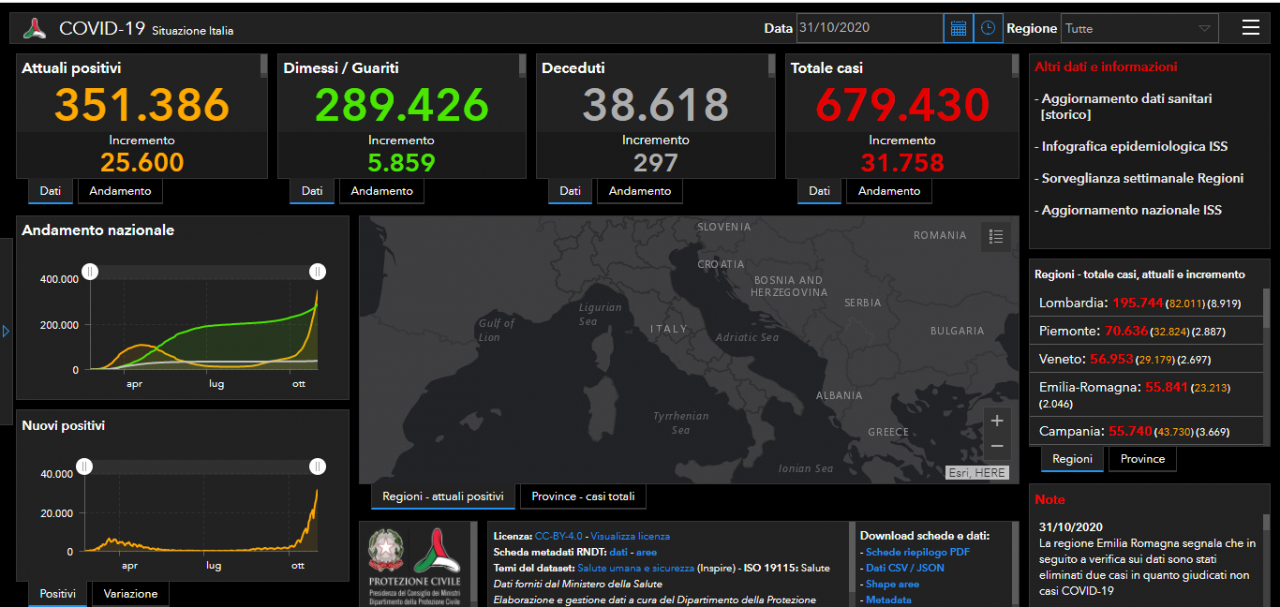Click left range handle of Andamento nazionale chart
Screen dimensions: 1280x607
[90, 271]
